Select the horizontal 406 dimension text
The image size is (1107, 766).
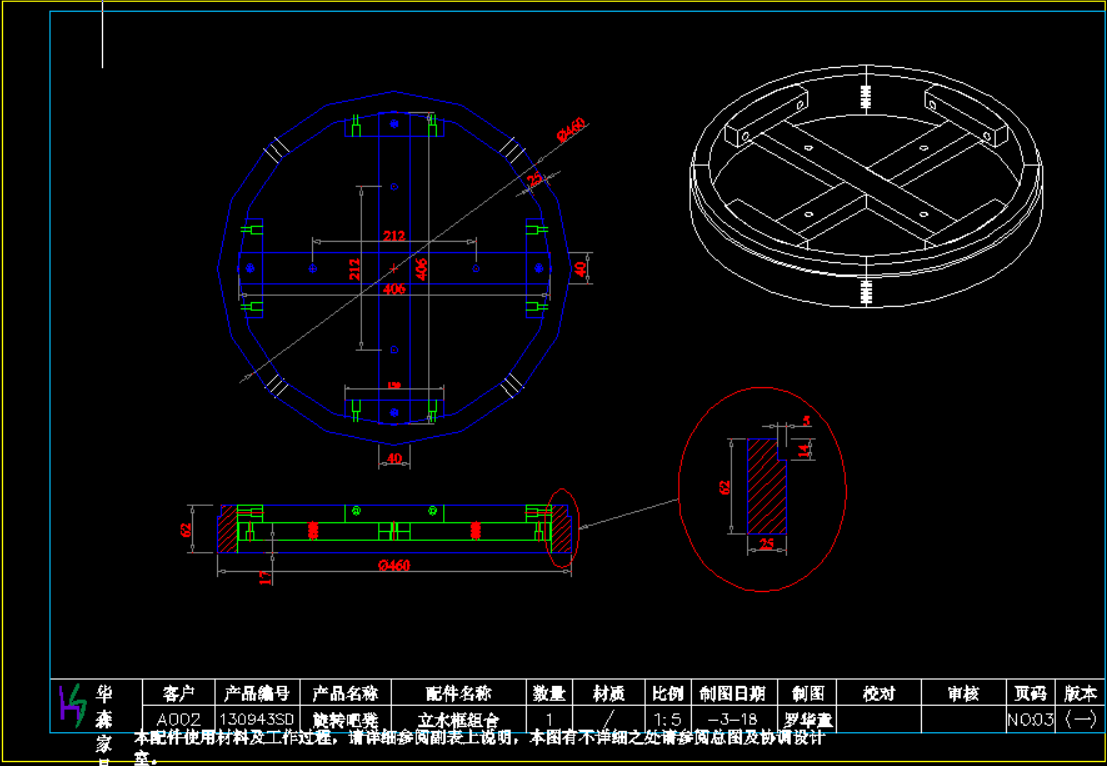394,288
